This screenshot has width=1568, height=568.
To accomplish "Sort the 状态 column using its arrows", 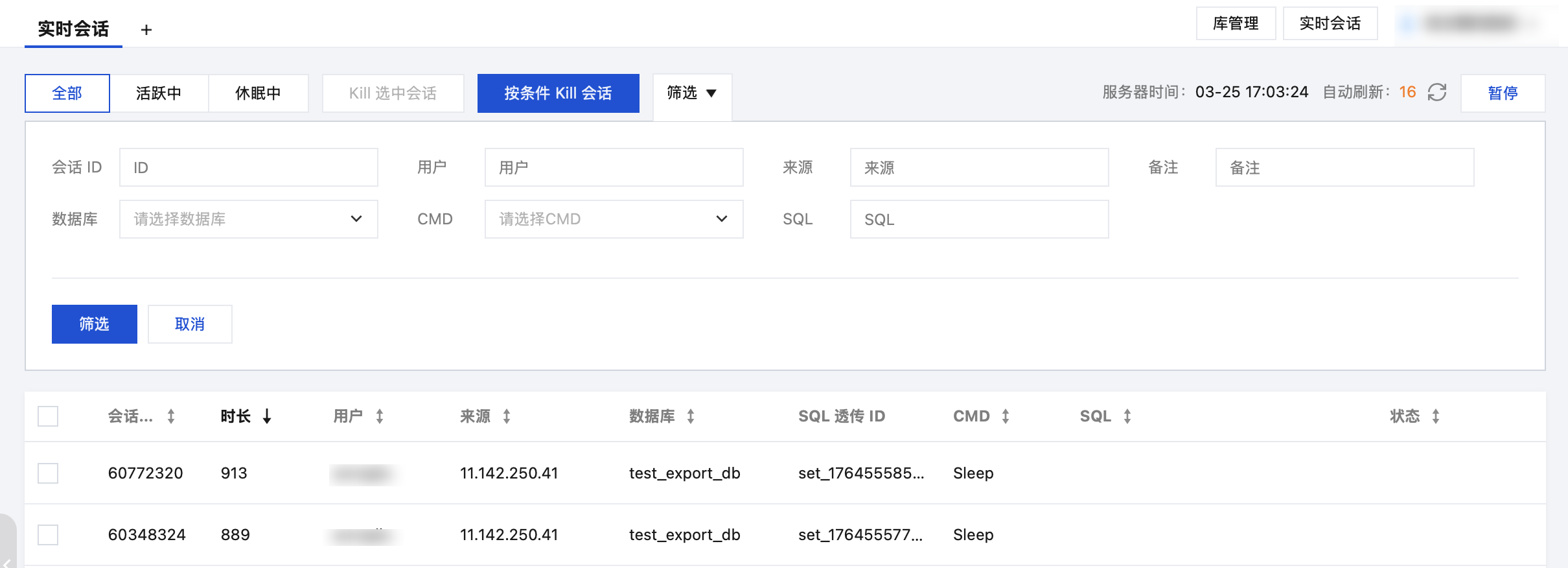I will pyautogui.click(x=1436, y=416).
